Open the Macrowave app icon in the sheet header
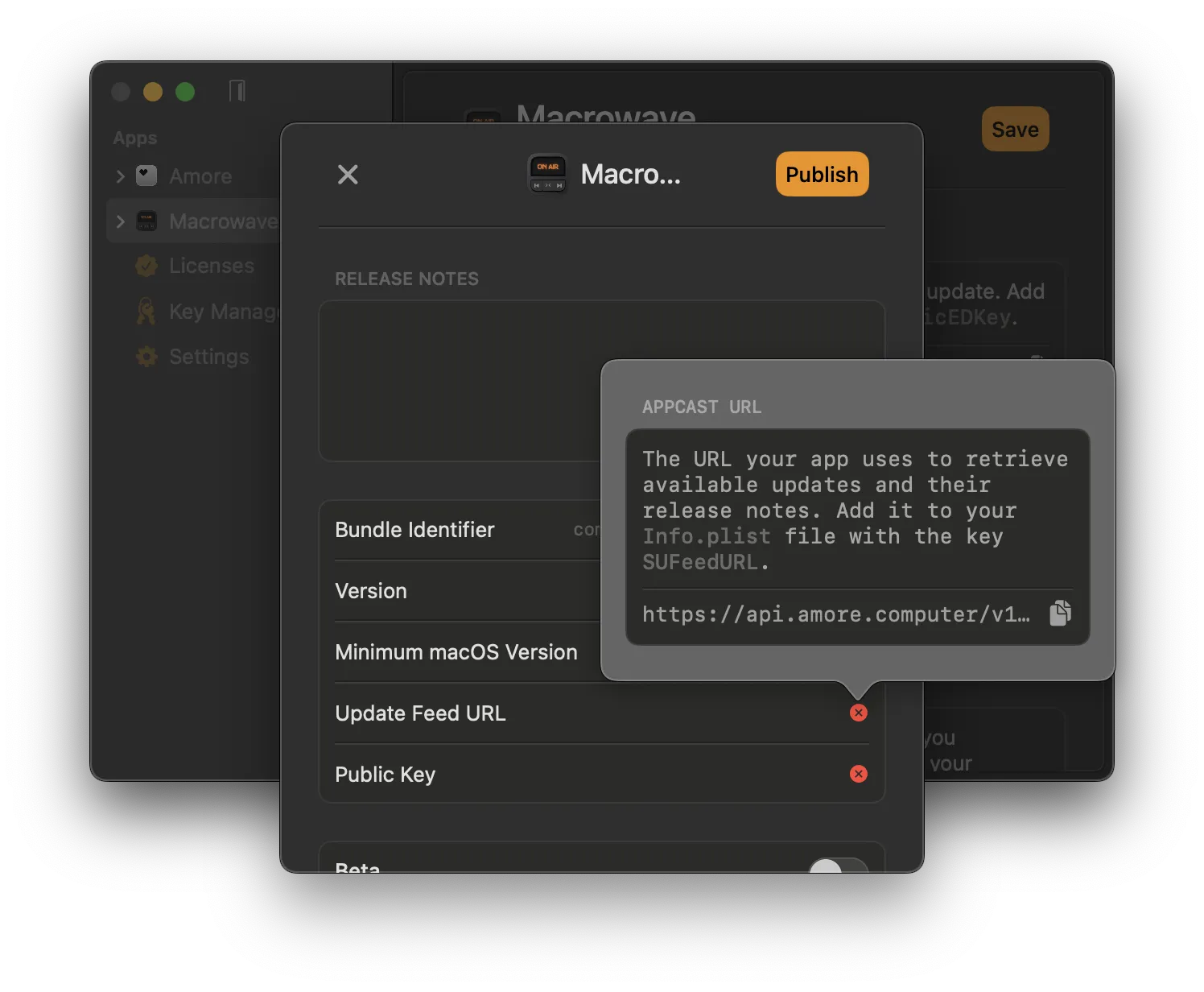The width and height of the screenshot is (1204, 992). [547, 174]
